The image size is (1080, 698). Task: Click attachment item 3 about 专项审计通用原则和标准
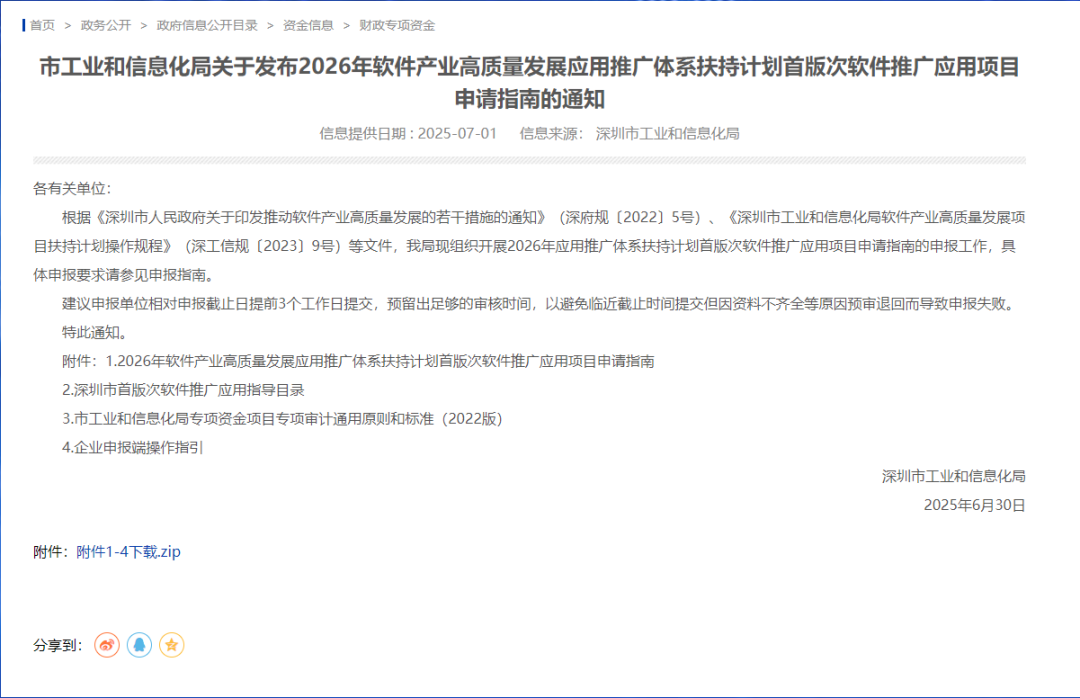282,419
